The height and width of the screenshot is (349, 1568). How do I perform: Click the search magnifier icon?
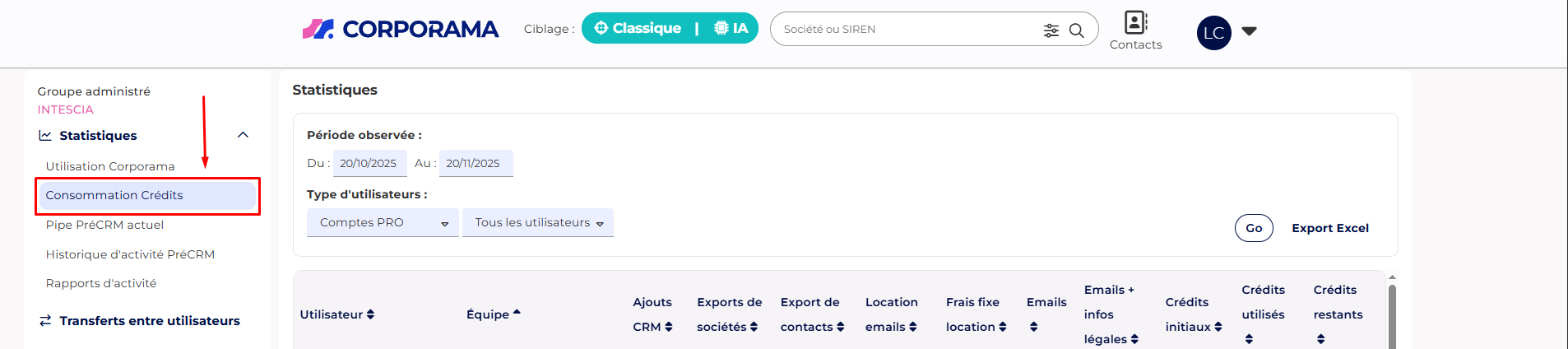point(1076,30)
